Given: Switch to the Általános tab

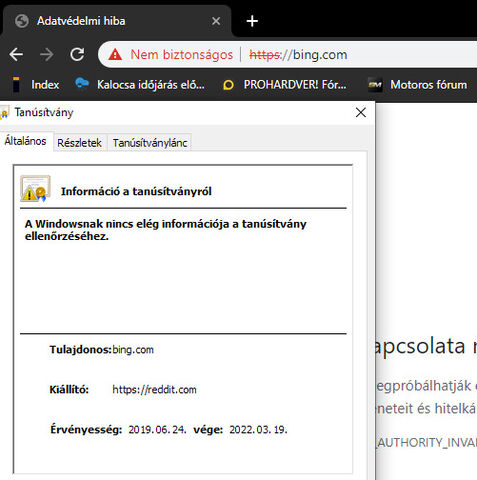Looking at the screenshot, I should coord(25,141).
